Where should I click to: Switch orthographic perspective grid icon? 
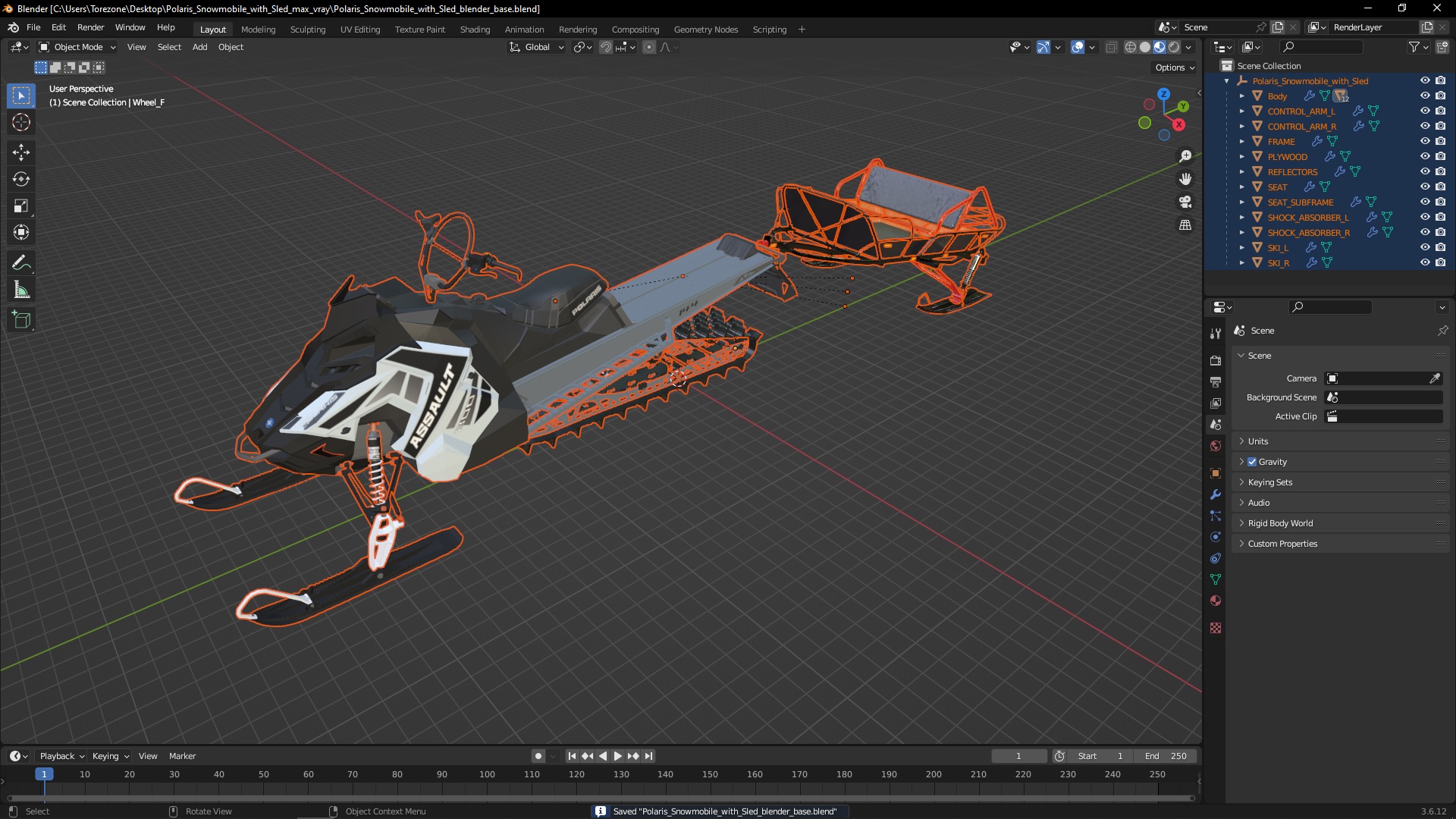point(1185,225)
